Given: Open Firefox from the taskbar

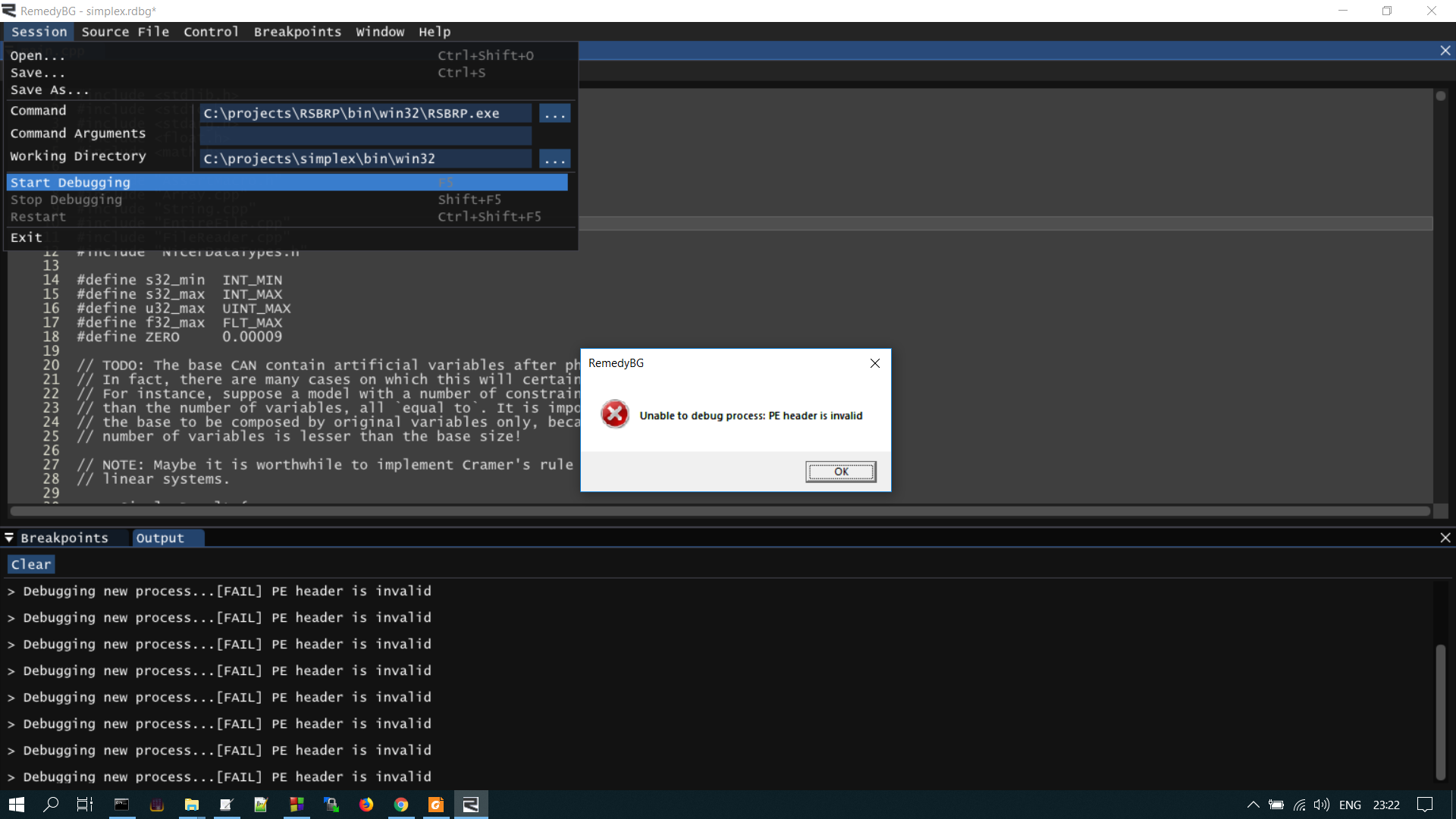Looking at the screenshot, I should click(366, 805).
